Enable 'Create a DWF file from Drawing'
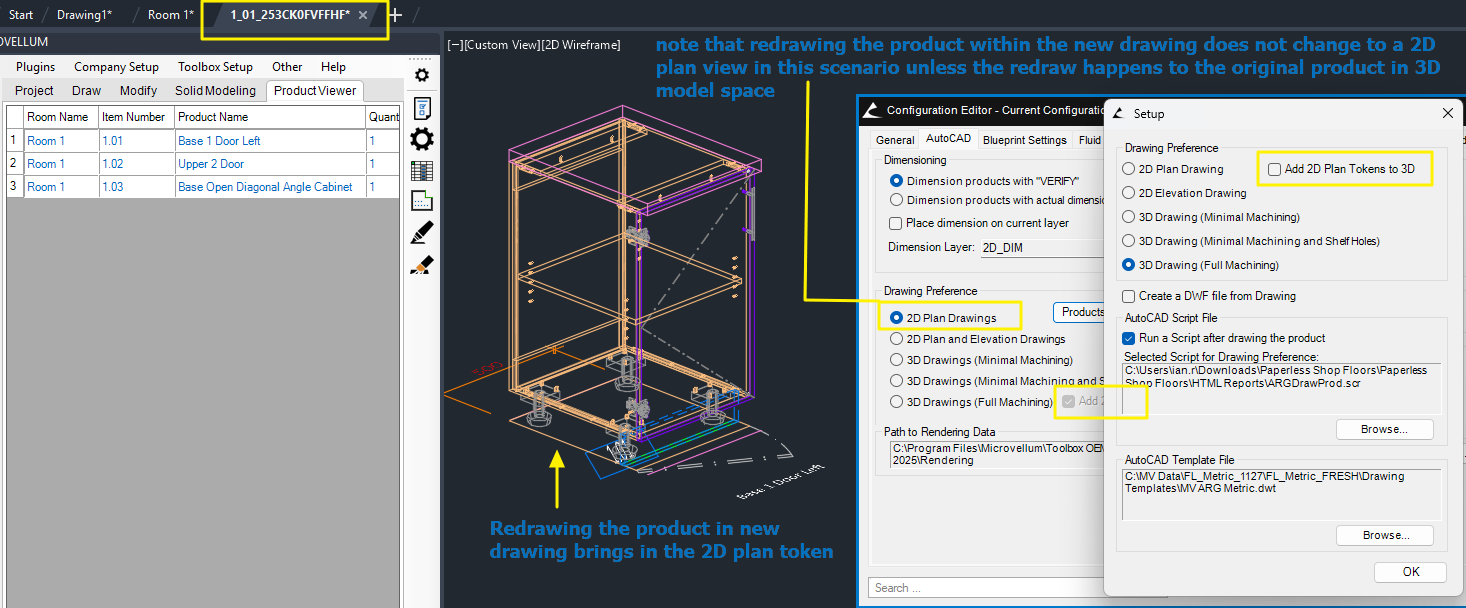Viewport: 1466px width, 608px height. coord(1129,296)
